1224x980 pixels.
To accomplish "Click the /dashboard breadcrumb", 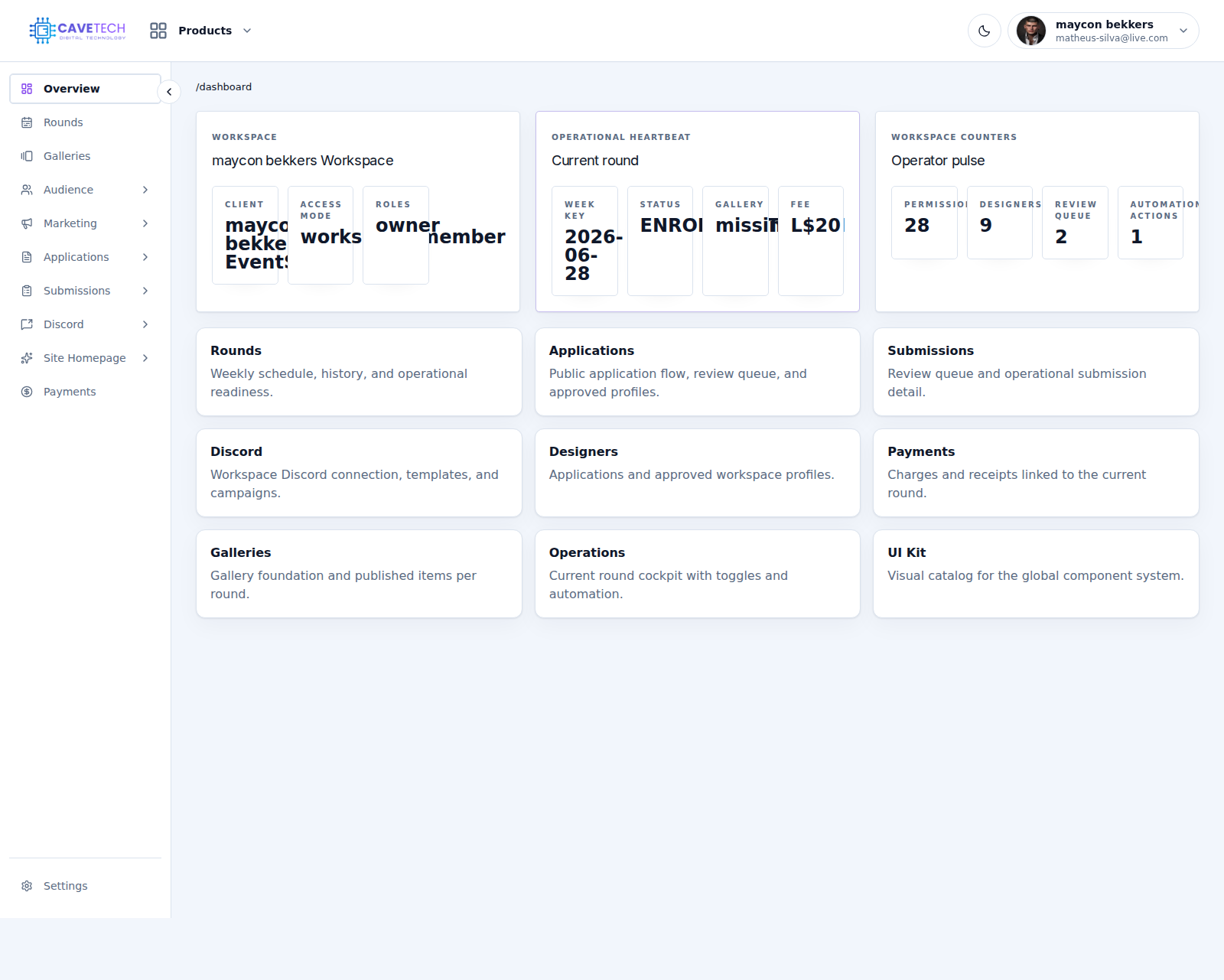I will (223, 87).
